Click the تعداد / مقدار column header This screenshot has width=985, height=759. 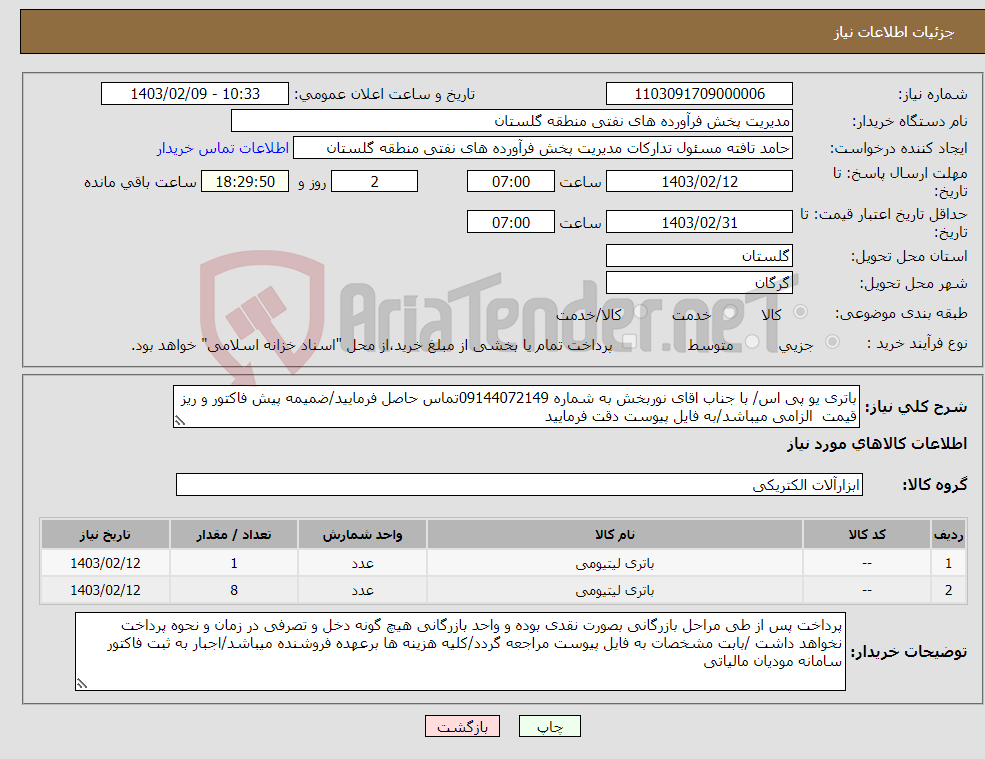(234, 534)
